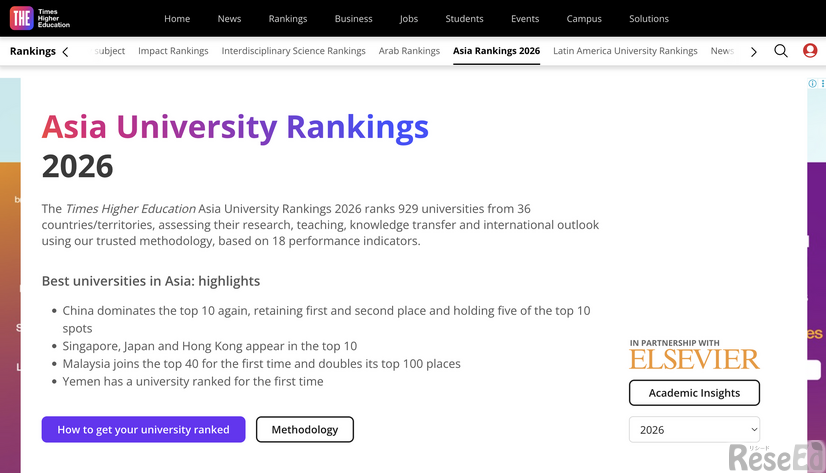Click the Academic Insights button
826x473 pixels.
pos(694,392)
